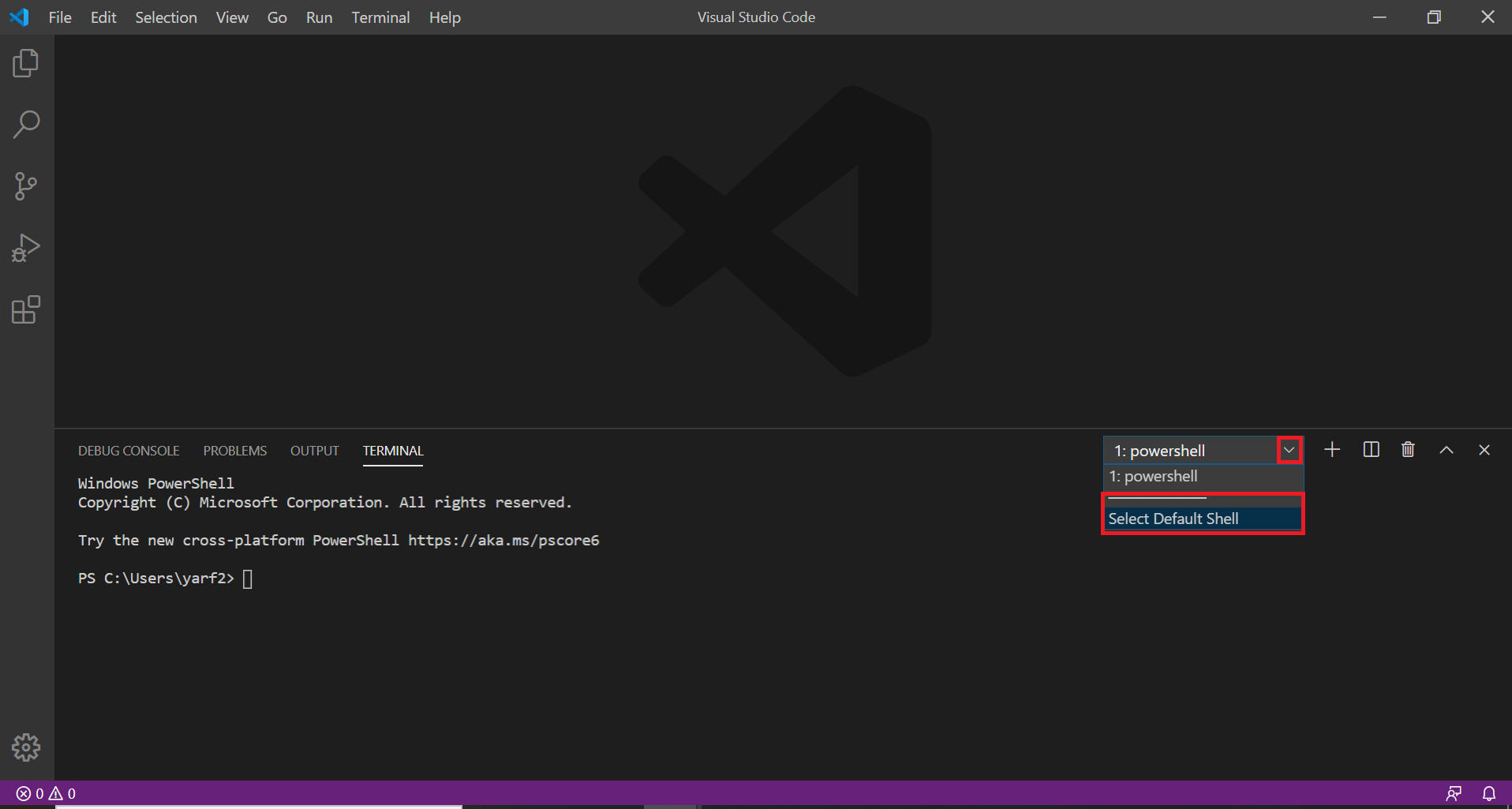1512x809 pixels.
Task: Split the active terminal
Action: [1370, 450]
